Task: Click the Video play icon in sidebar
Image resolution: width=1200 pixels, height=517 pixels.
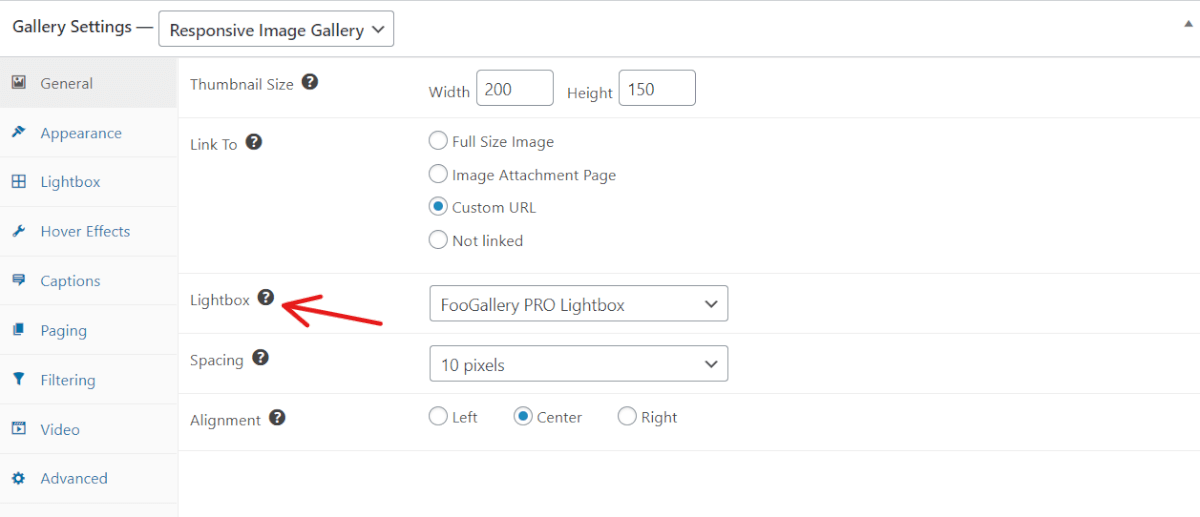Action: pos(18,428)
